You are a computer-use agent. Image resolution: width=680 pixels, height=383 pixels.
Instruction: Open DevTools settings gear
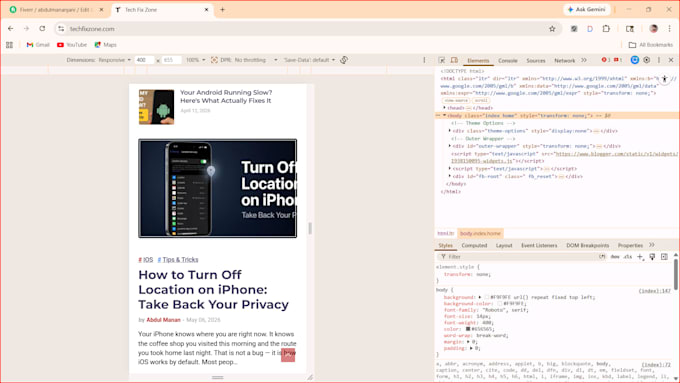point(647,60)
